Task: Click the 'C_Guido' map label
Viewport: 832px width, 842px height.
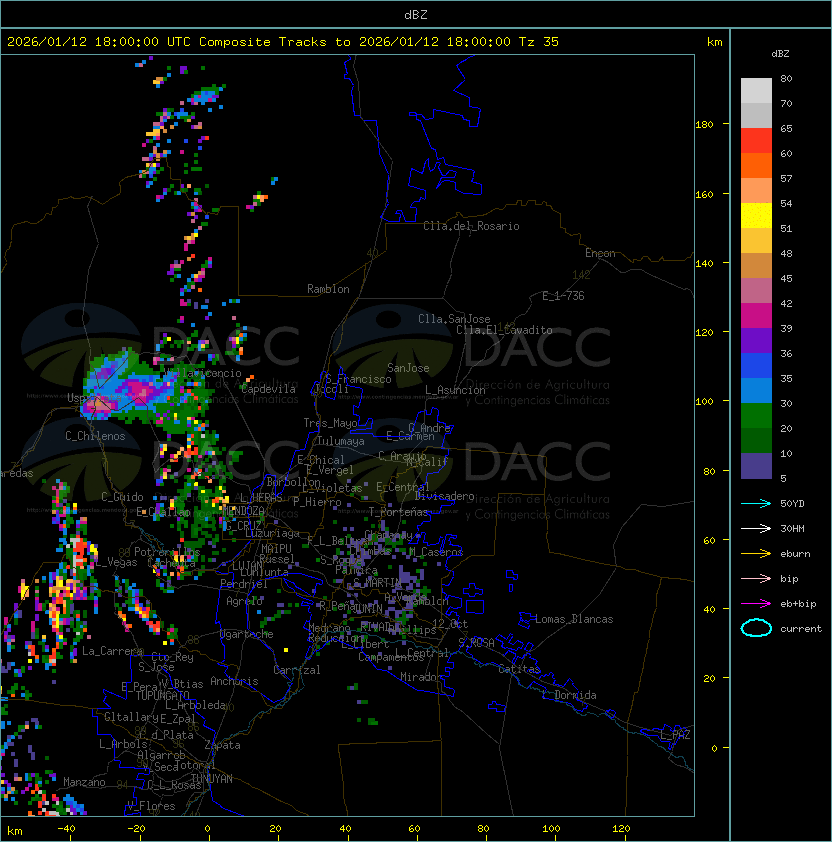Action: pyautogui.click(x=122, y=497)
